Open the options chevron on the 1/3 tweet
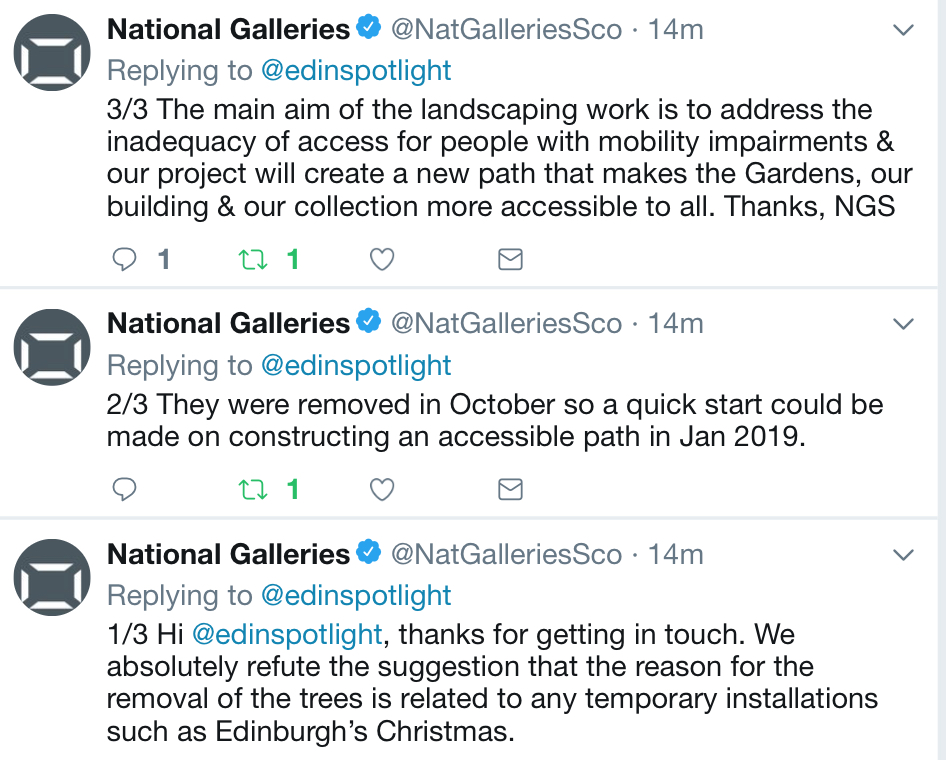This screenshot has height=760, width=946. pos(903,555)
